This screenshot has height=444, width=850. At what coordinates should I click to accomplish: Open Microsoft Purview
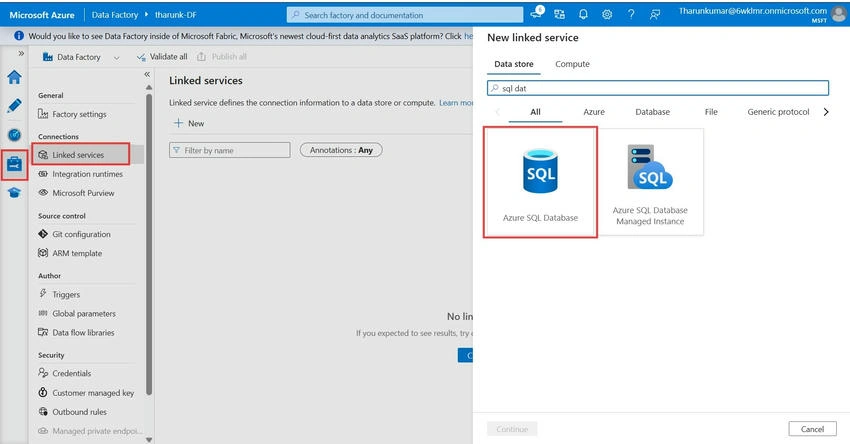(x=83, y=193)
